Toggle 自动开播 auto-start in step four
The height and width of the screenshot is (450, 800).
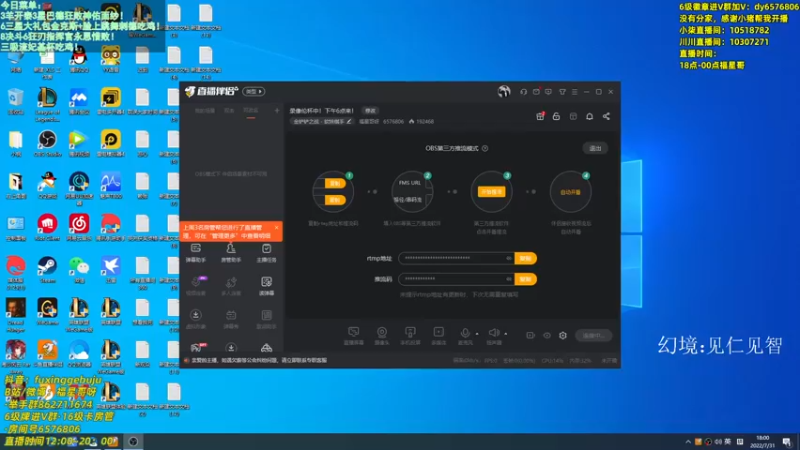570,192
